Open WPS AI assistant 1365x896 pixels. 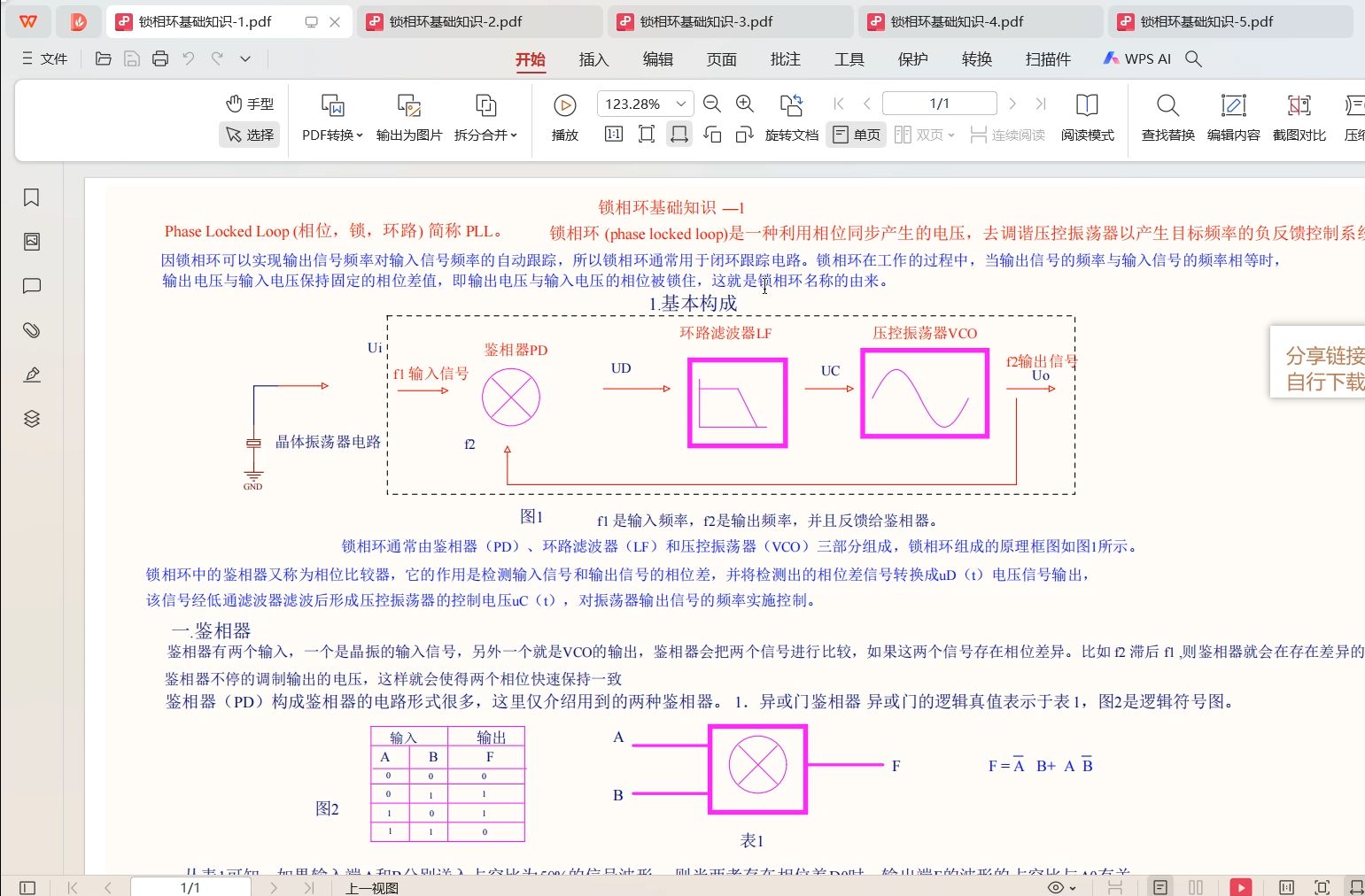[x=1136, y=58]
